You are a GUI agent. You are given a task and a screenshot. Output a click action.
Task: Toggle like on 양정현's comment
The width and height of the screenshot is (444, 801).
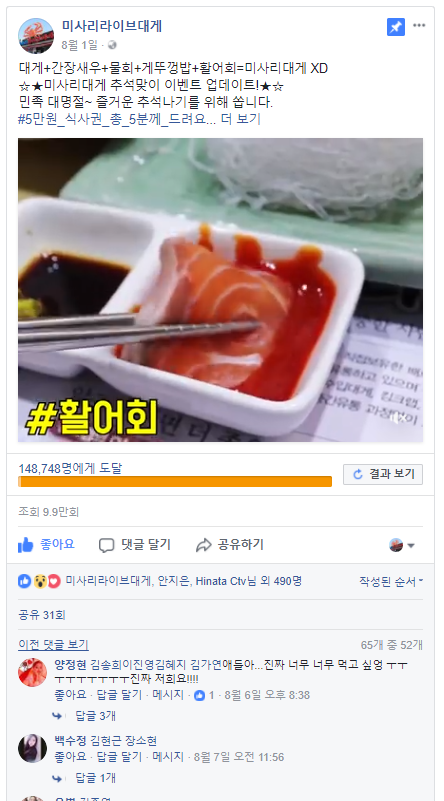[x=64, y=695]
